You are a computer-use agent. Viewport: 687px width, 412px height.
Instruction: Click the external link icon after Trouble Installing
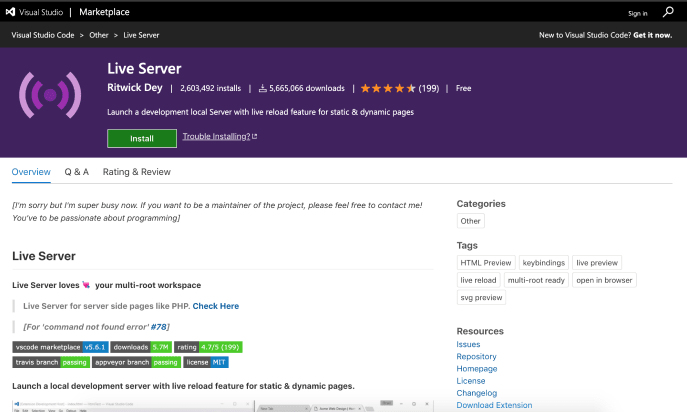[255, 136]
